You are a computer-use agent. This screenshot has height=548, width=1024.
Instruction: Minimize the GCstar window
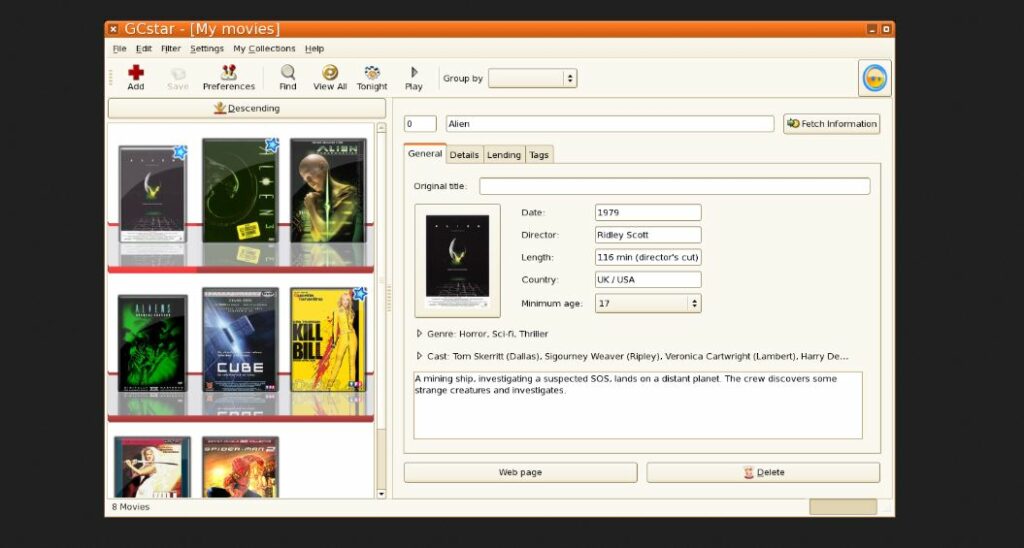(872, 29)
